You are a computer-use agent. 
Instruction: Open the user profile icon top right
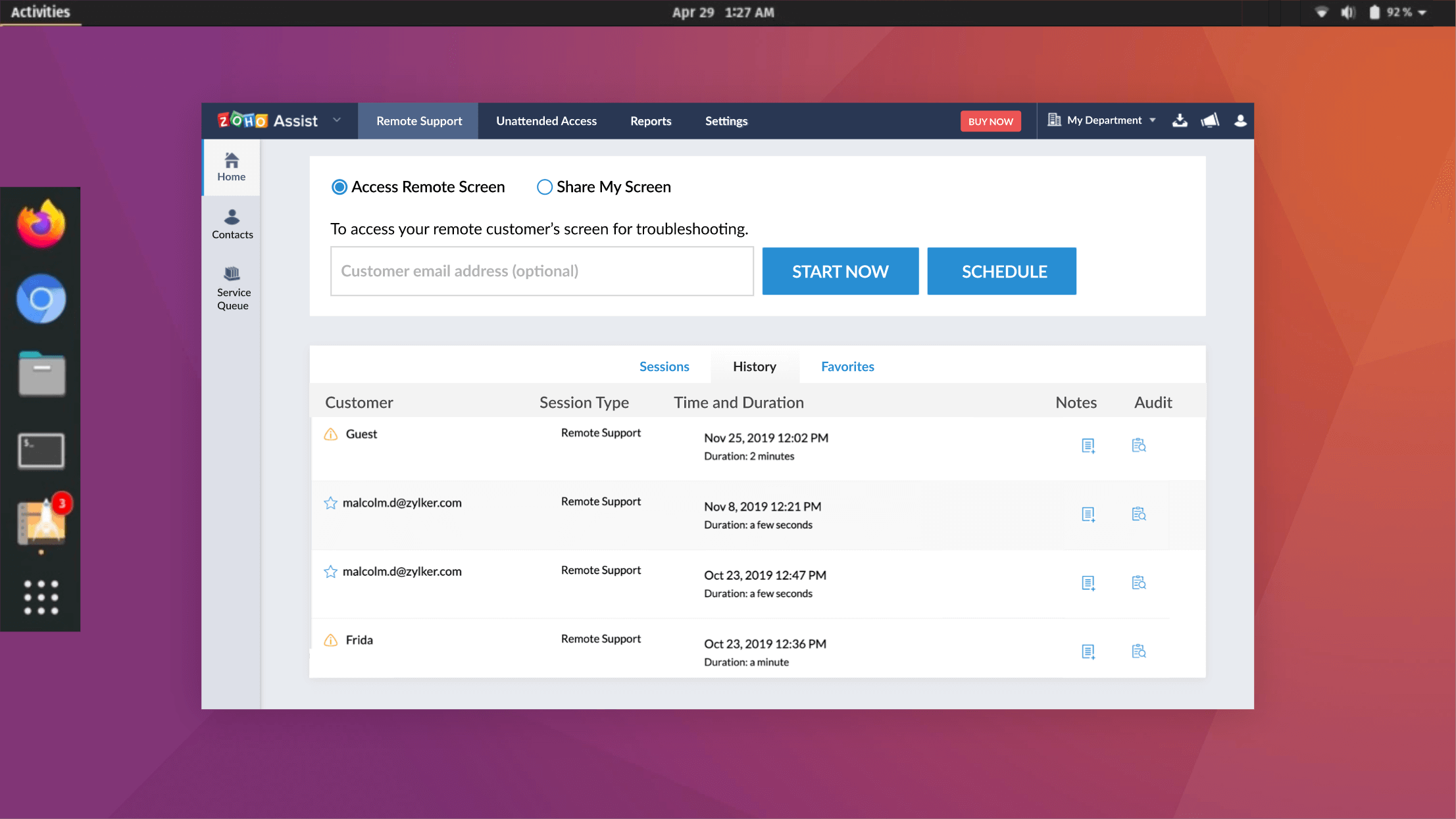click(1241, 120)
